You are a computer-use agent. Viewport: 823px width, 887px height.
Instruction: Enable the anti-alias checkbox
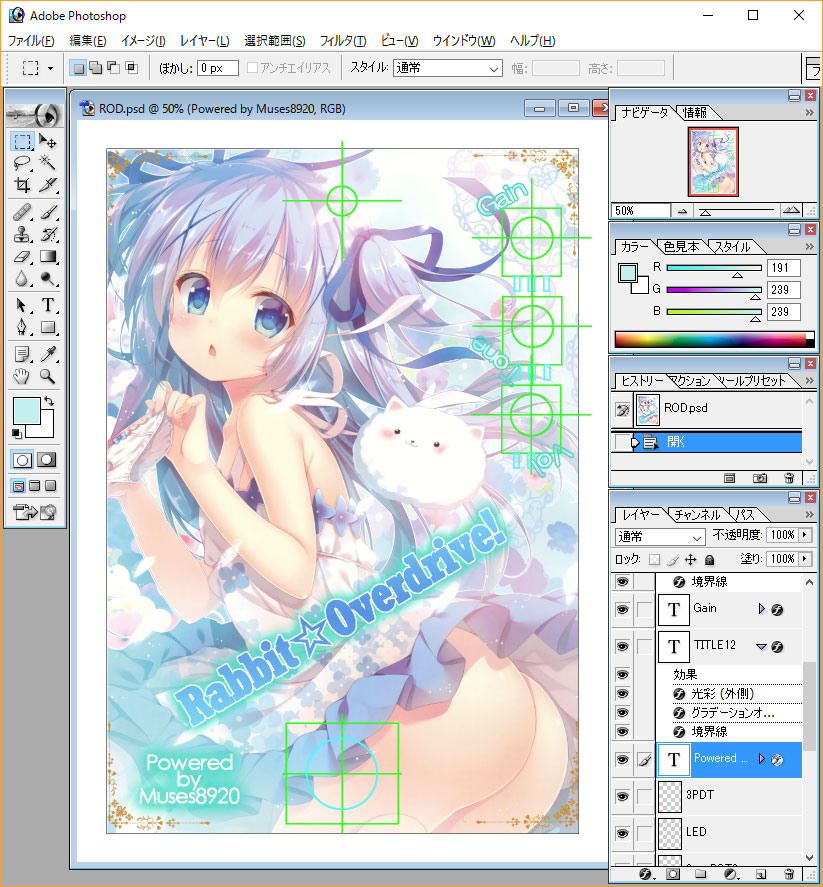(252, 68)
